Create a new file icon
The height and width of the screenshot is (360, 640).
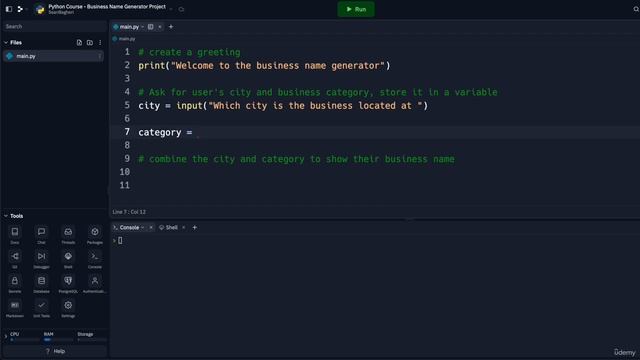coord(79,42)
